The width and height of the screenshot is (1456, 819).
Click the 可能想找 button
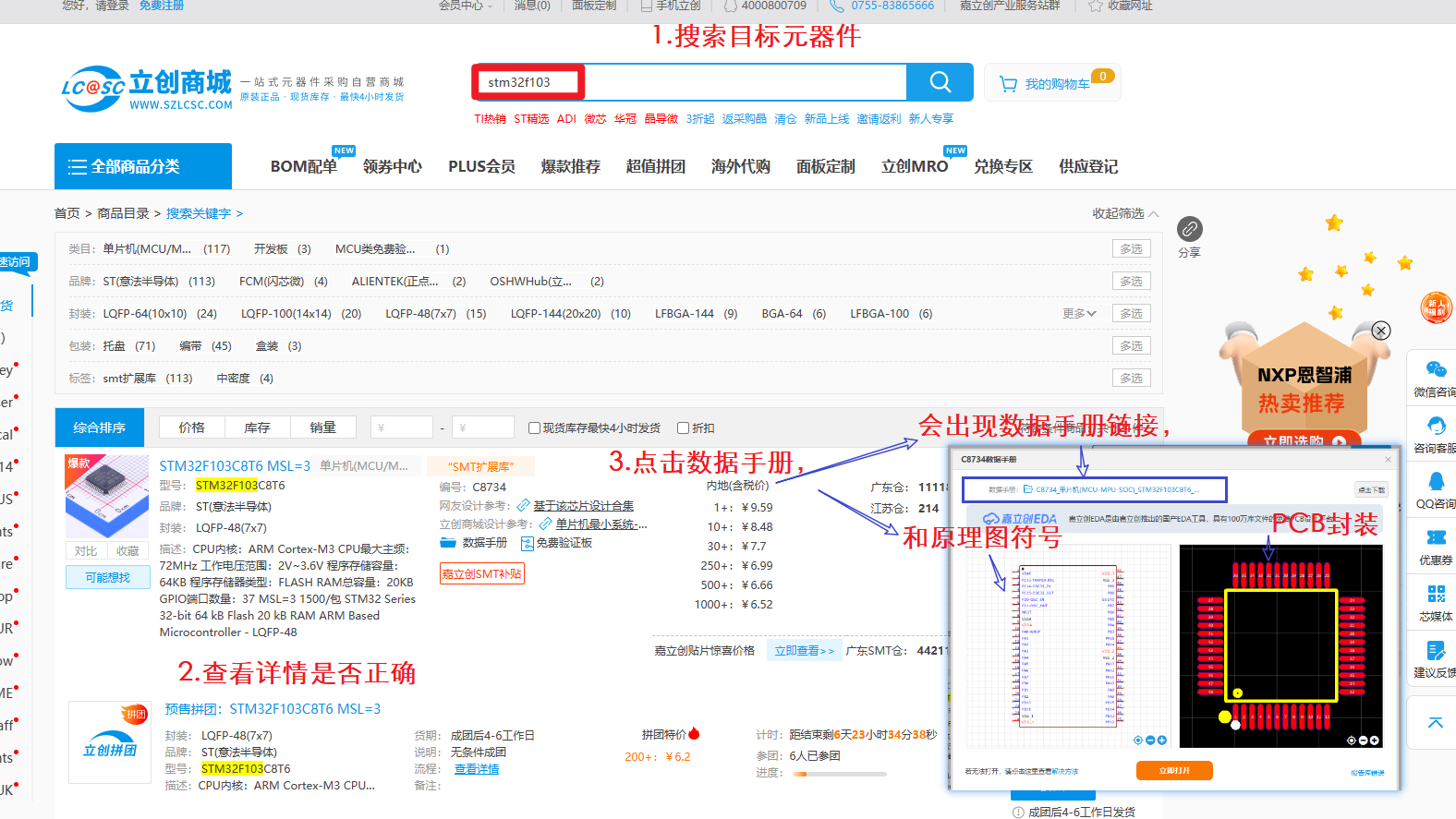107,577
